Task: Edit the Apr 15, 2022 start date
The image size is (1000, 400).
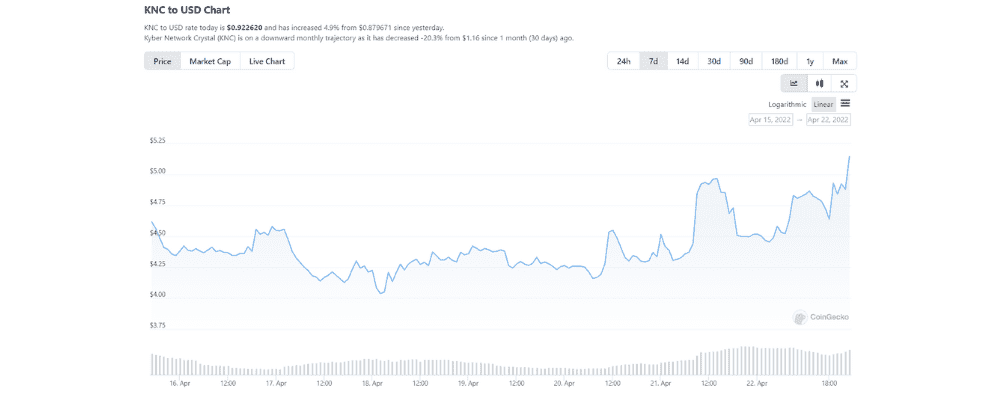Action: [770, 120]
